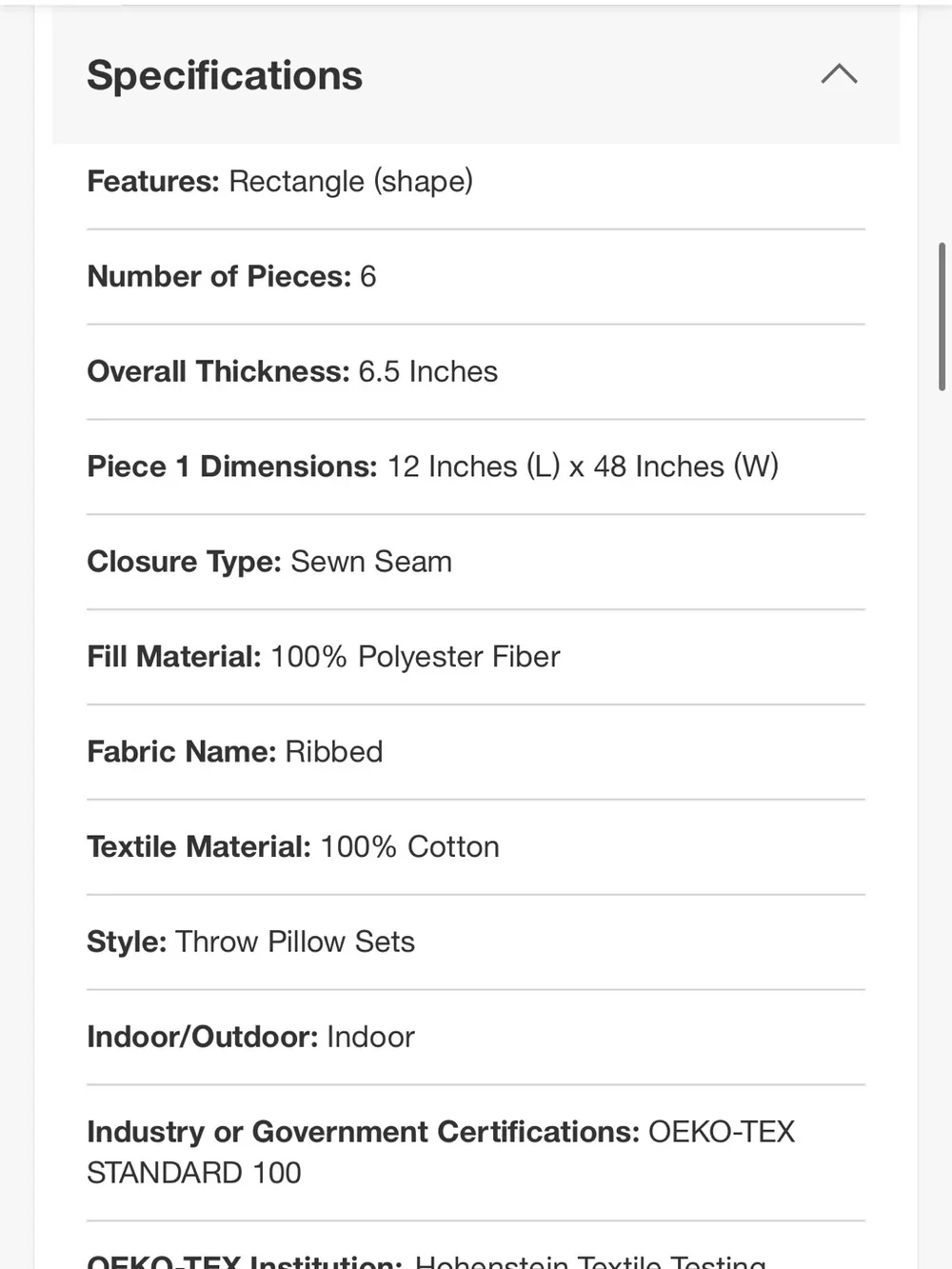Click the page scrollbar thumb
Image resolution: width=952 pixels, height=1269 pixels.
[x=942, y=316]
